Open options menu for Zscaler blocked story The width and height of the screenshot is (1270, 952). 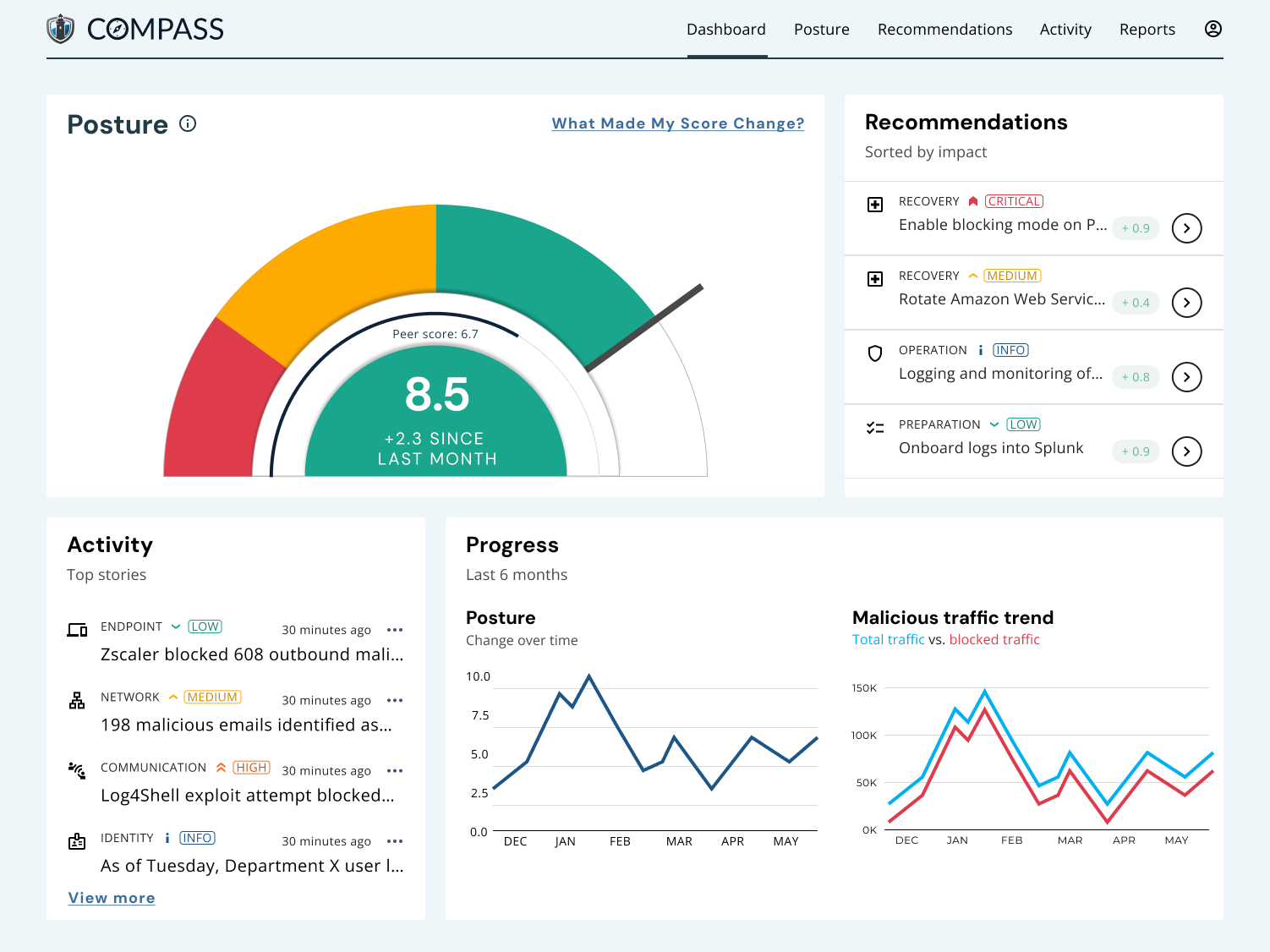pos(395,630)
